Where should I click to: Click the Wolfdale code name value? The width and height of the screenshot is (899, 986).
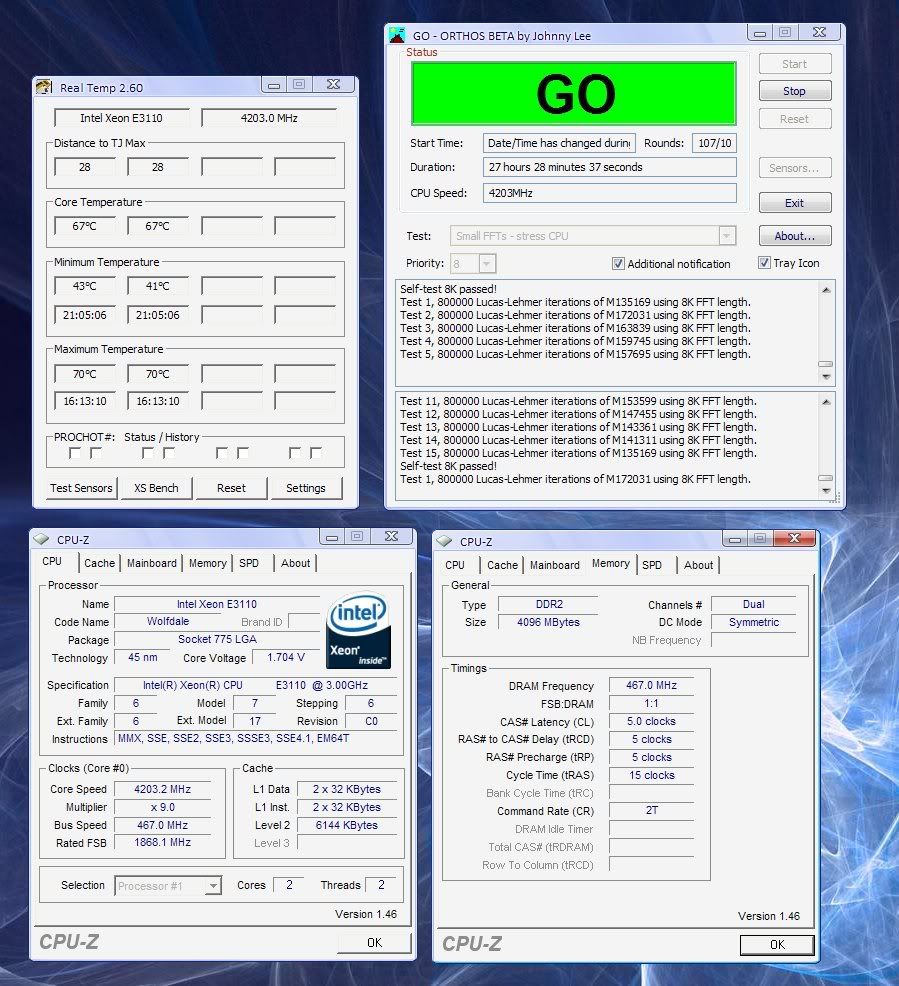[x=168, y=621]
